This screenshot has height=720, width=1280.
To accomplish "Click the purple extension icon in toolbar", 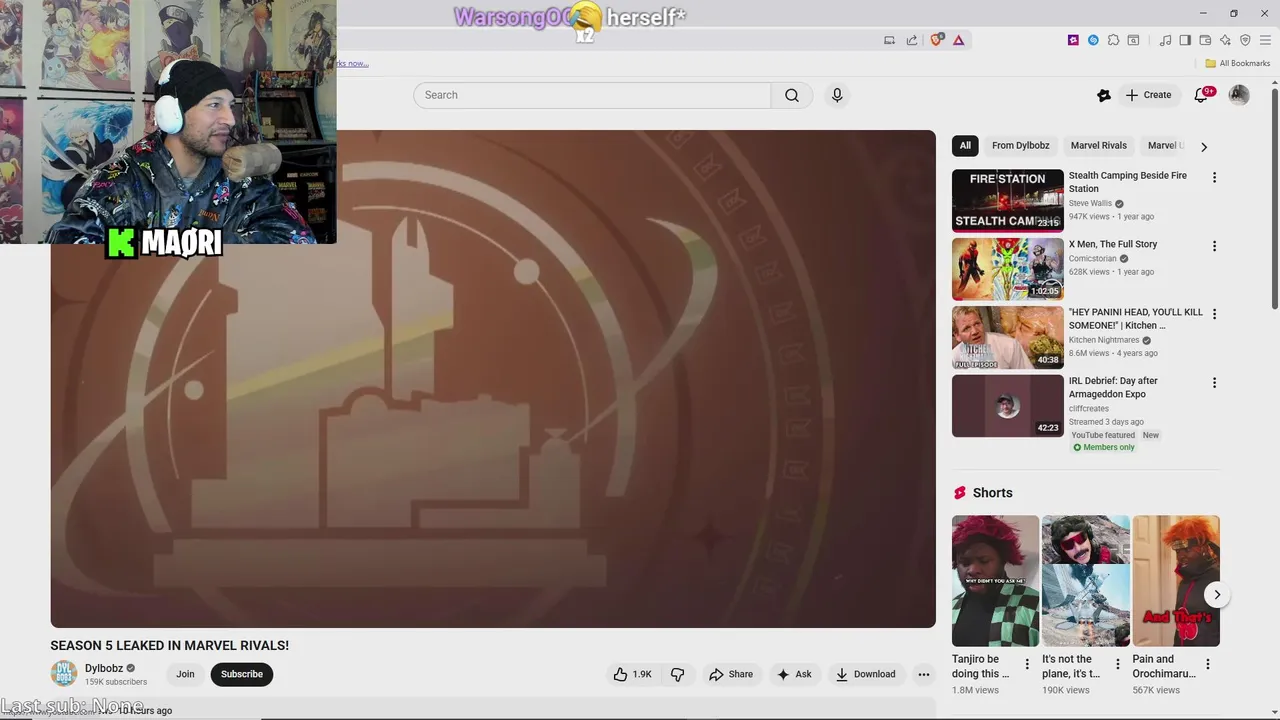I will click(x=1073, y=40).
